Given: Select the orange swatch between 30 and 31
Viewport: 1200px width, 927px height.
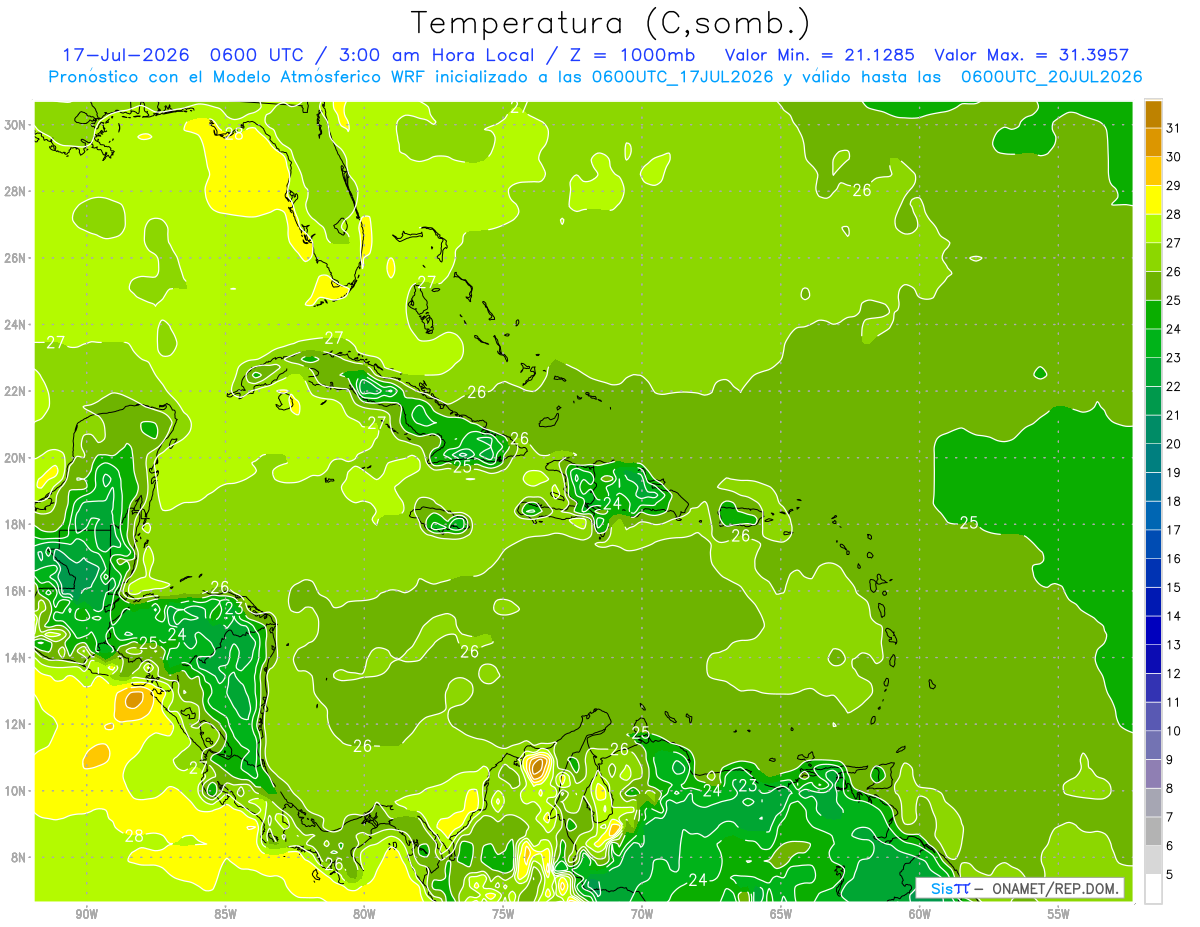Looking at the screenshot, I should point(1153,142).
